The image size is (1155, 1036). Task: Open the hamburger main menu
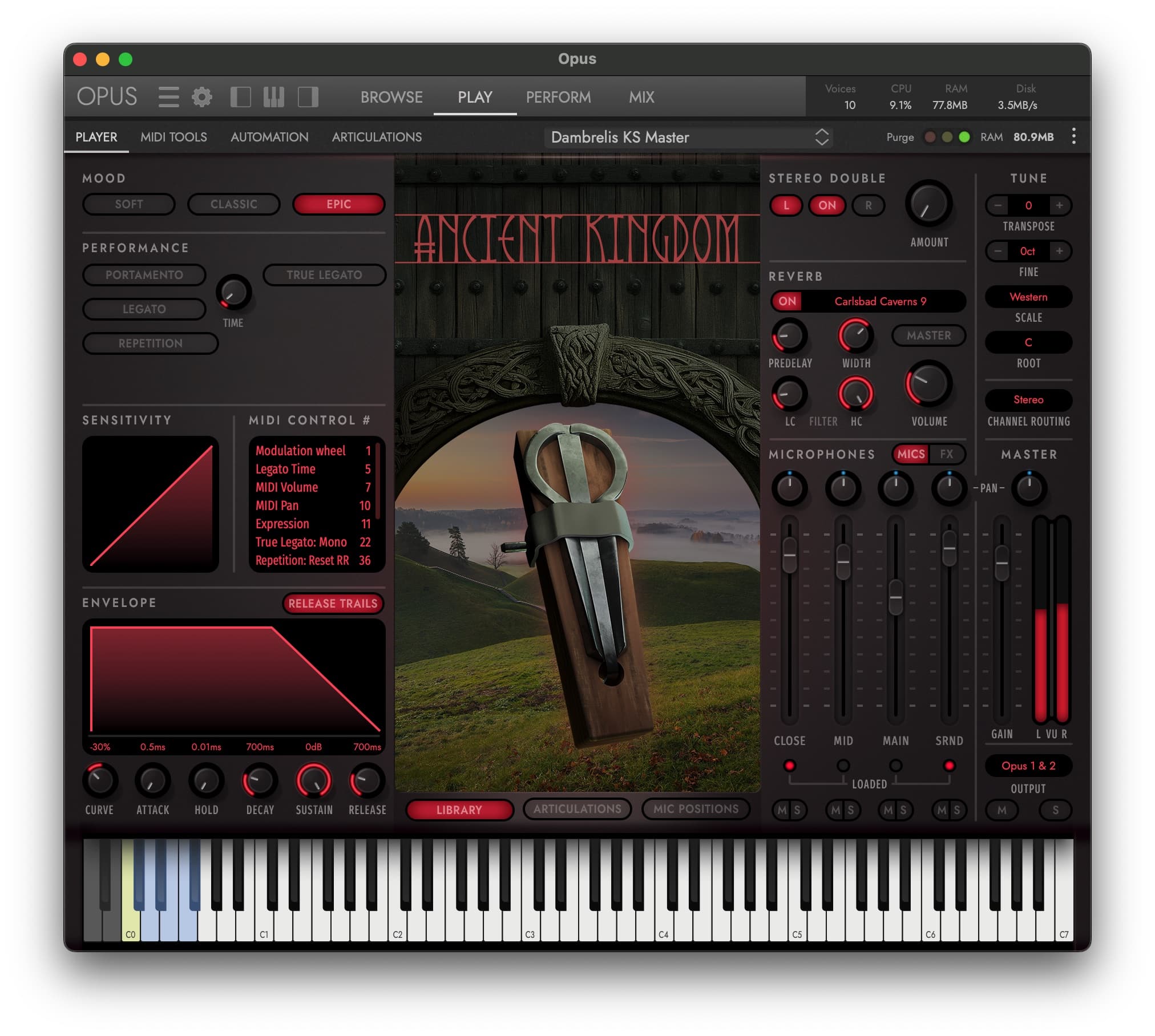tap(168, 97)
